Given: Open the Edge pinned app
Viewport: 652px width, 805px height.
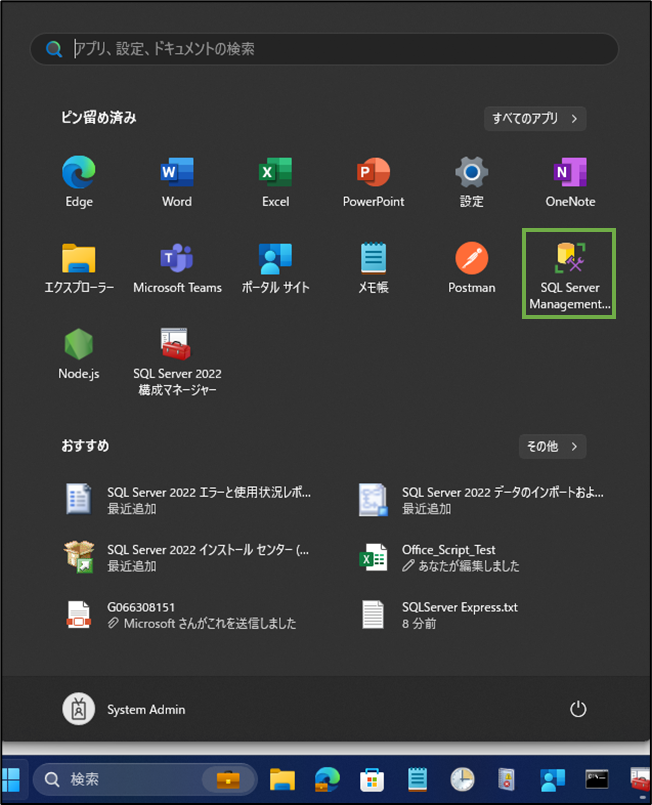Looking at the screenshot, I should coord(79,182).
